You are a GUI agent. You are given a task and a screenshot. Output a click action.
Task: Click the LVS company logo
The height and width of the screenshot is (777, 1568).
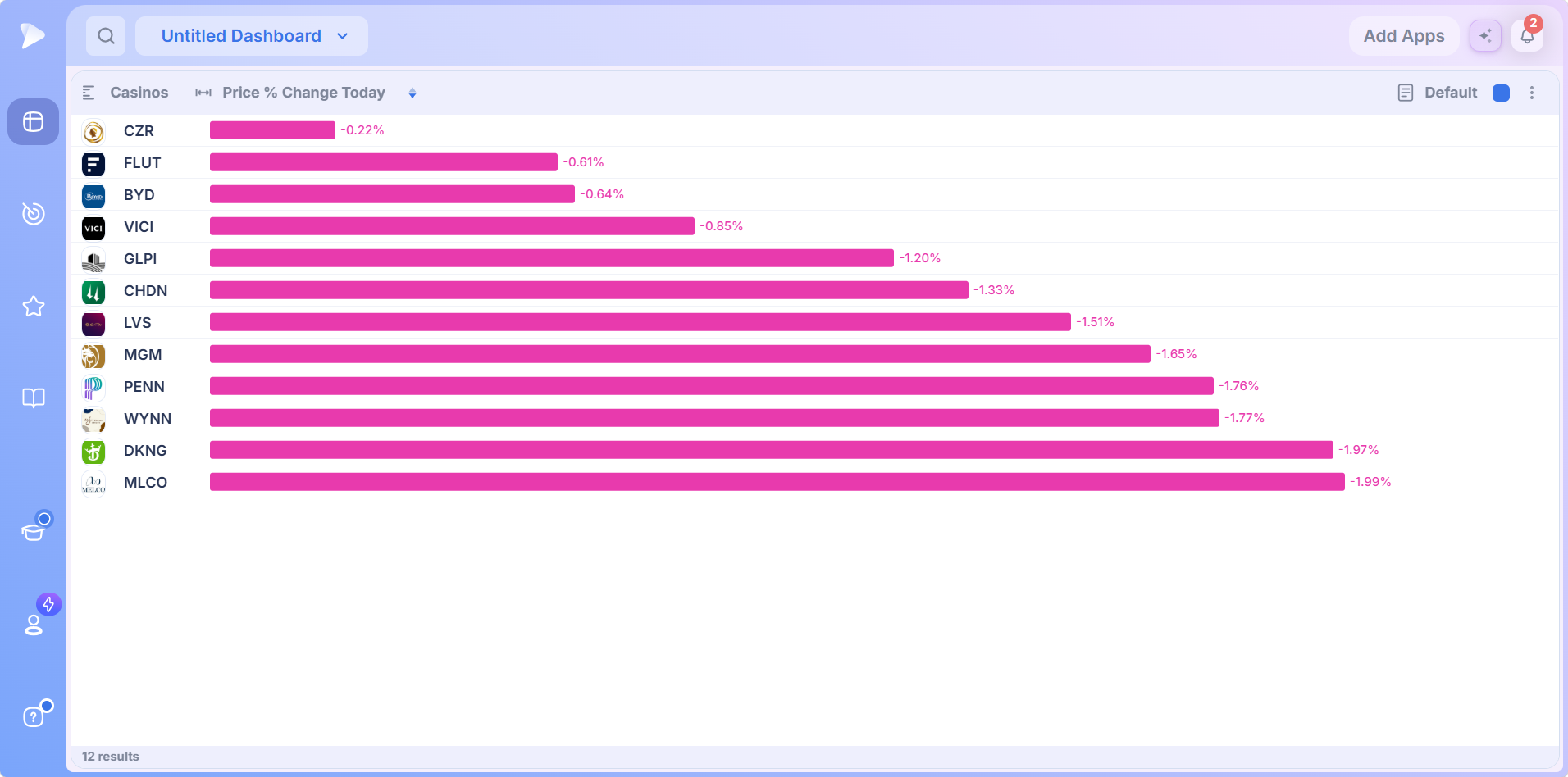click(x=93, y=323)
